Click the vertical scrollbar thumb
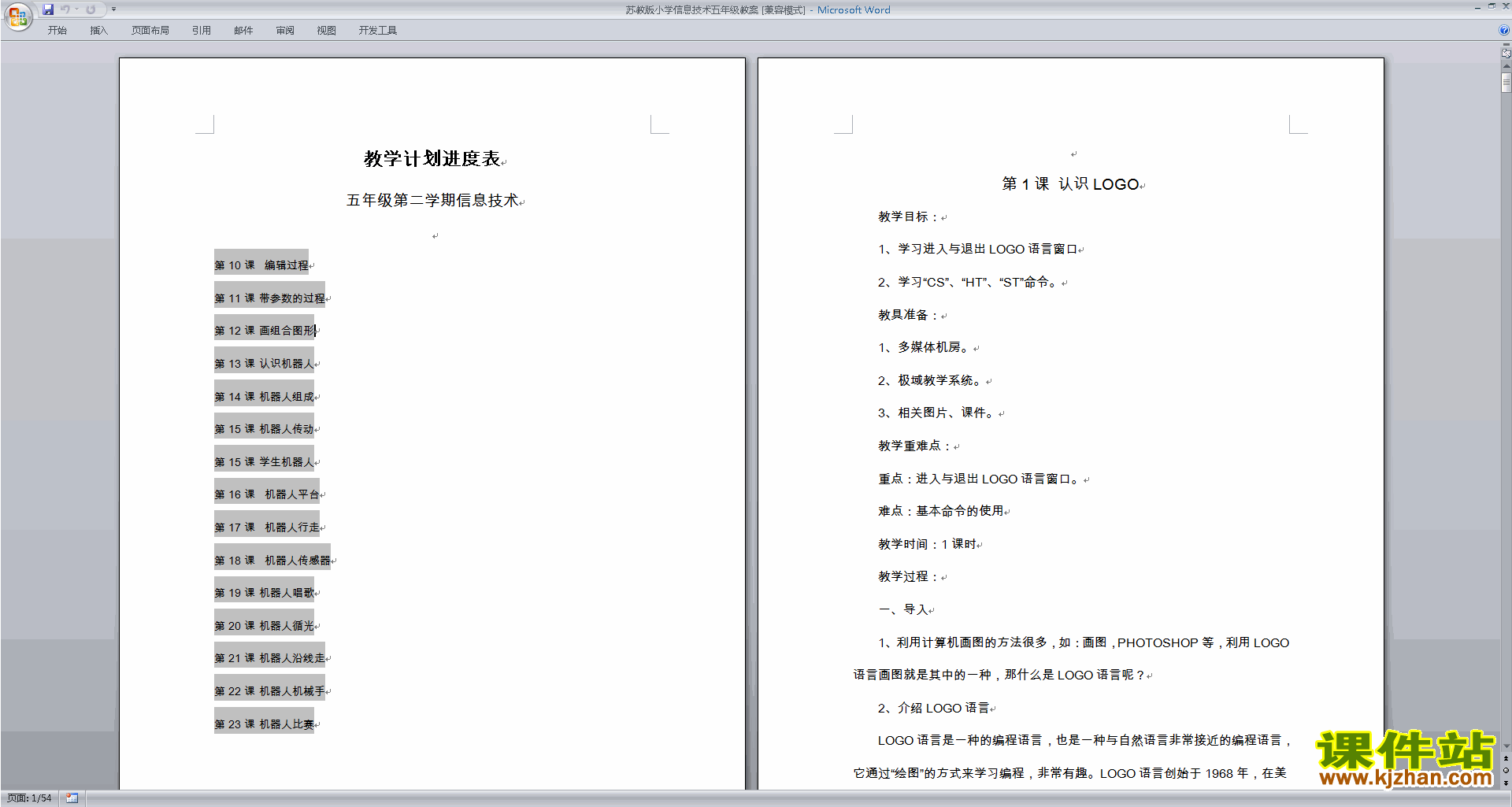 1506,83
